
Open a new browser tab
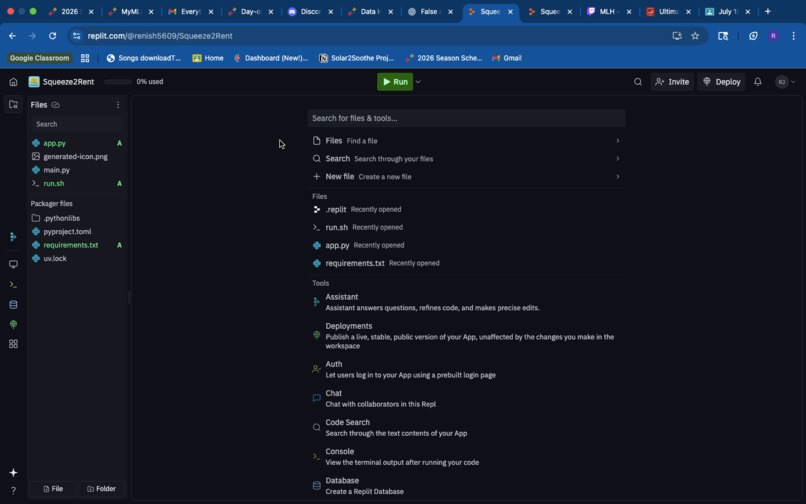point(767,11)
